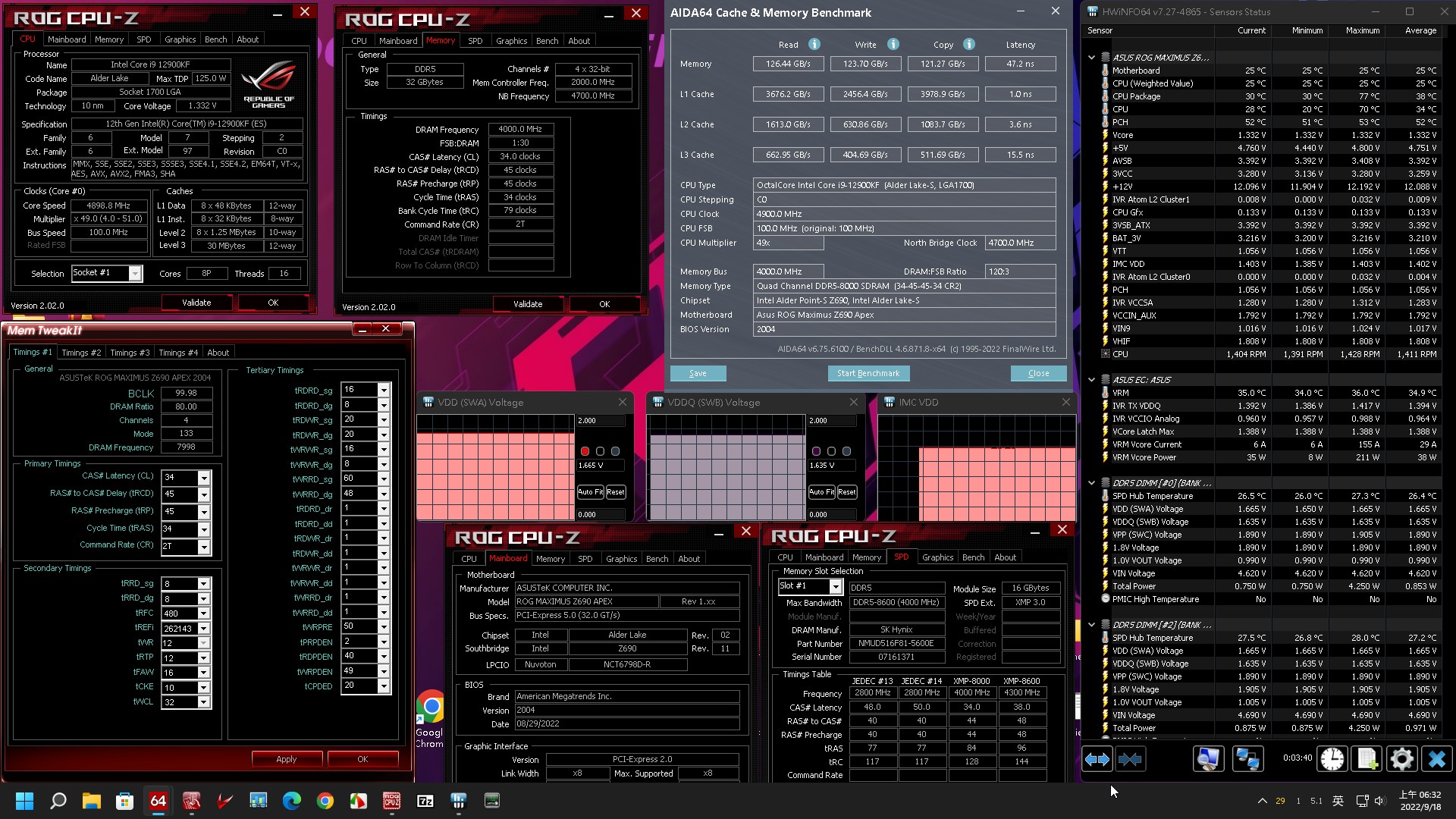The height and width of the screenshot is (819, 1456).
Task: Open HWiNFO gear settings icon
Action: point(1401,759)
